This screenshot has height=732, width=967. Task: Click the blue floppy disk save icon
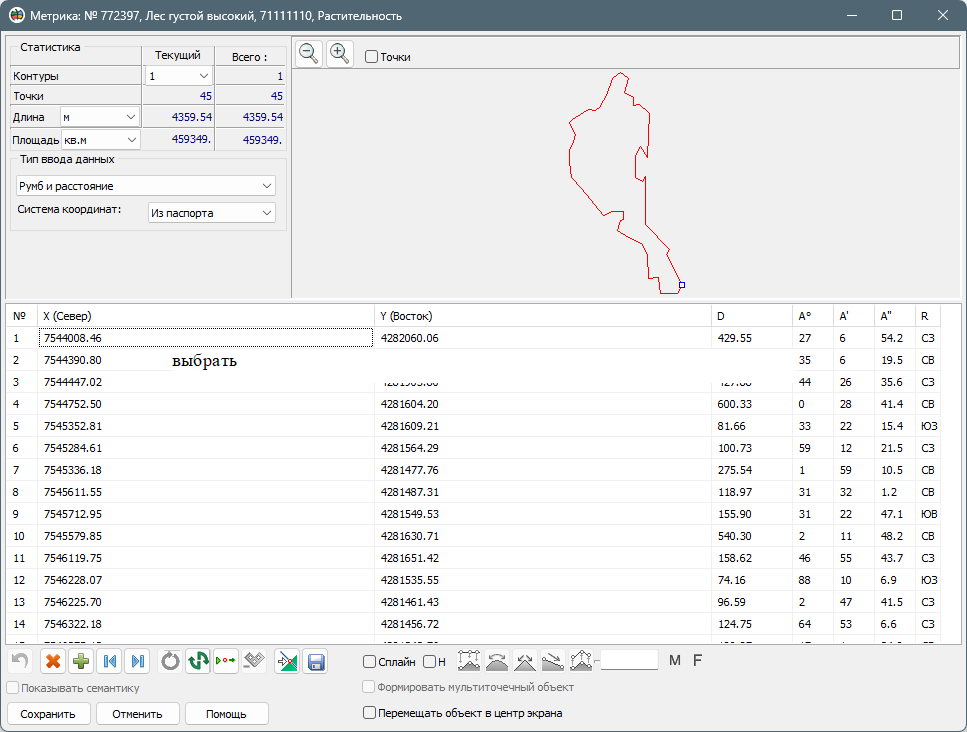315,661
